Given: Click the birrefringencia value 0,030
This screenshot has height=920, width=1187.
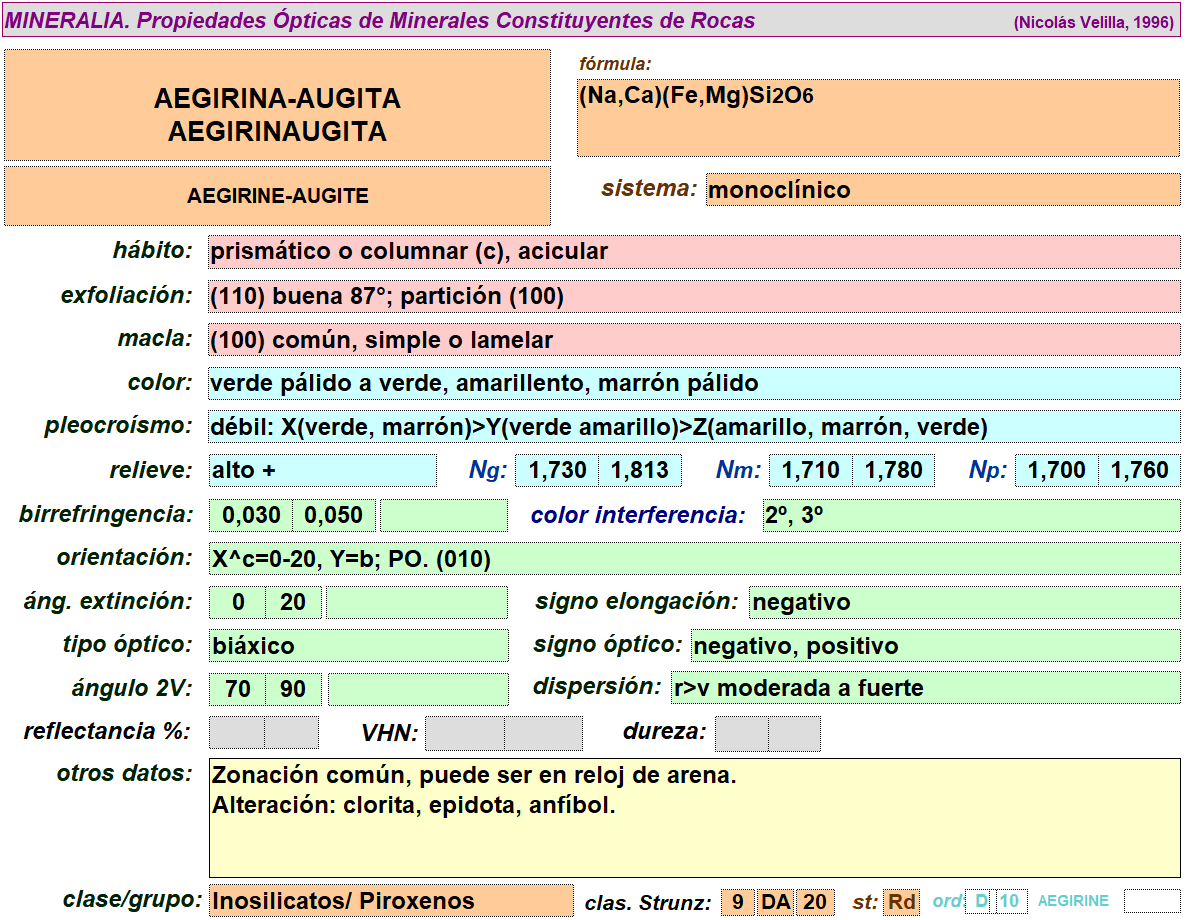Looking at the screenshot, I should (x=251, y=516).
